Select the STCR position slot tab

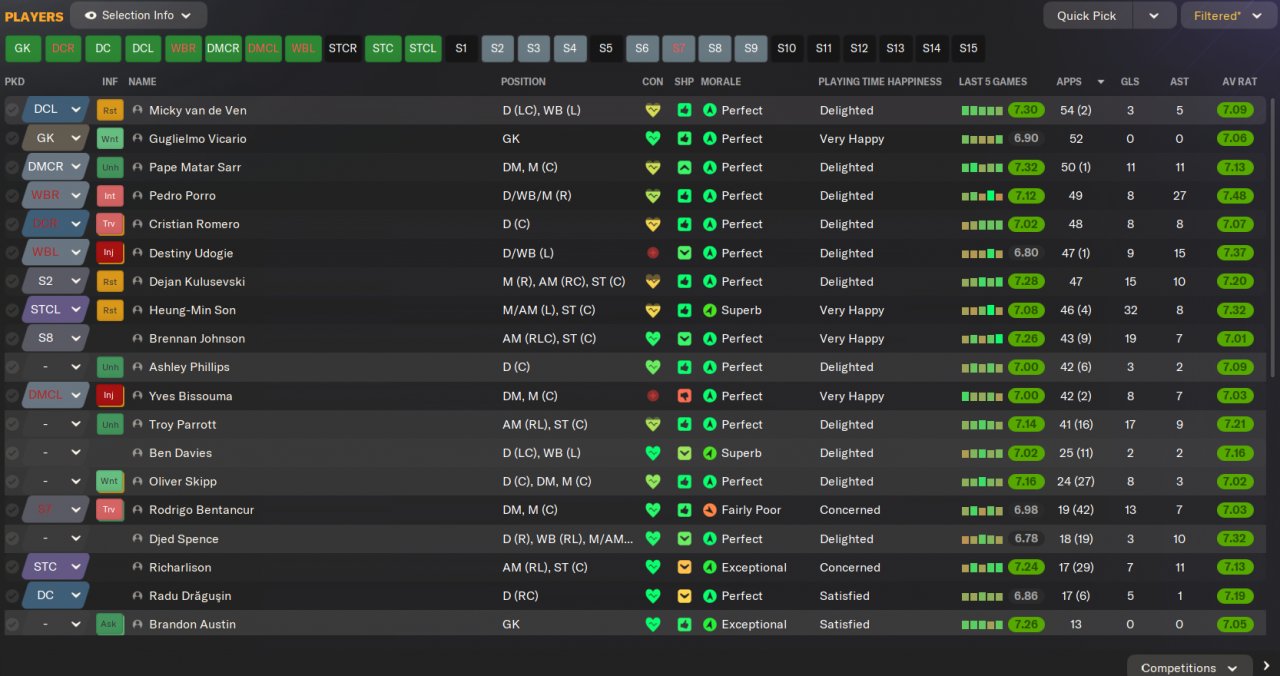pos(343,48)
